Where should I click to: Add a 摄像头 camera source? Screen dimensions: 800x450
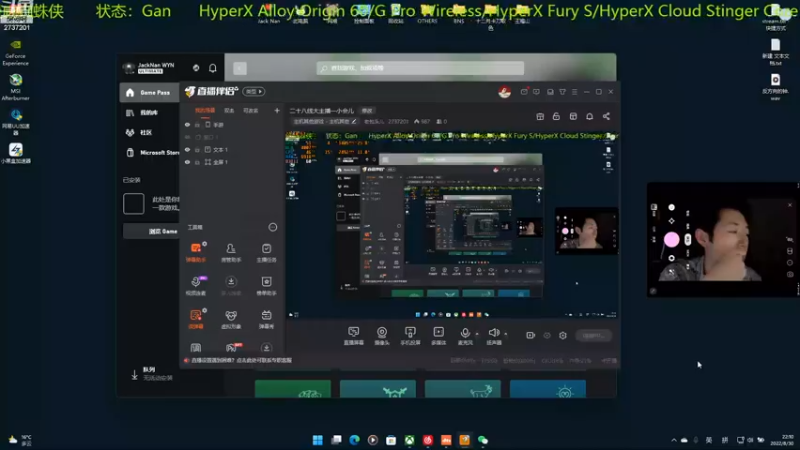[382, 336]
